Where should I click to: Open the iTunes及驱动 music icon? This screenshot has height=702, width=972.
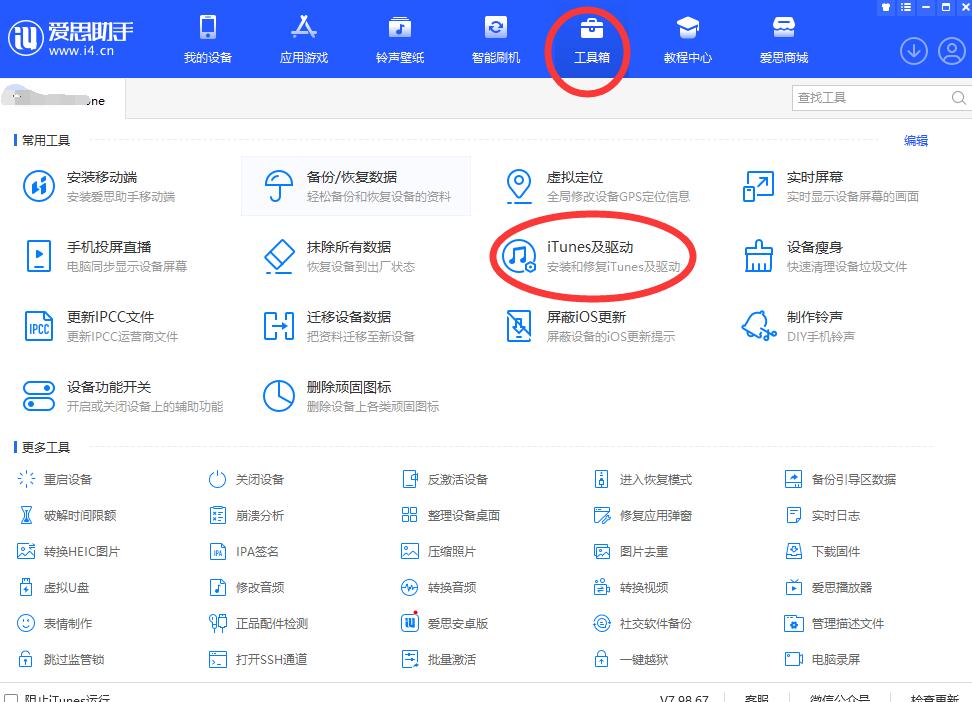519,256
